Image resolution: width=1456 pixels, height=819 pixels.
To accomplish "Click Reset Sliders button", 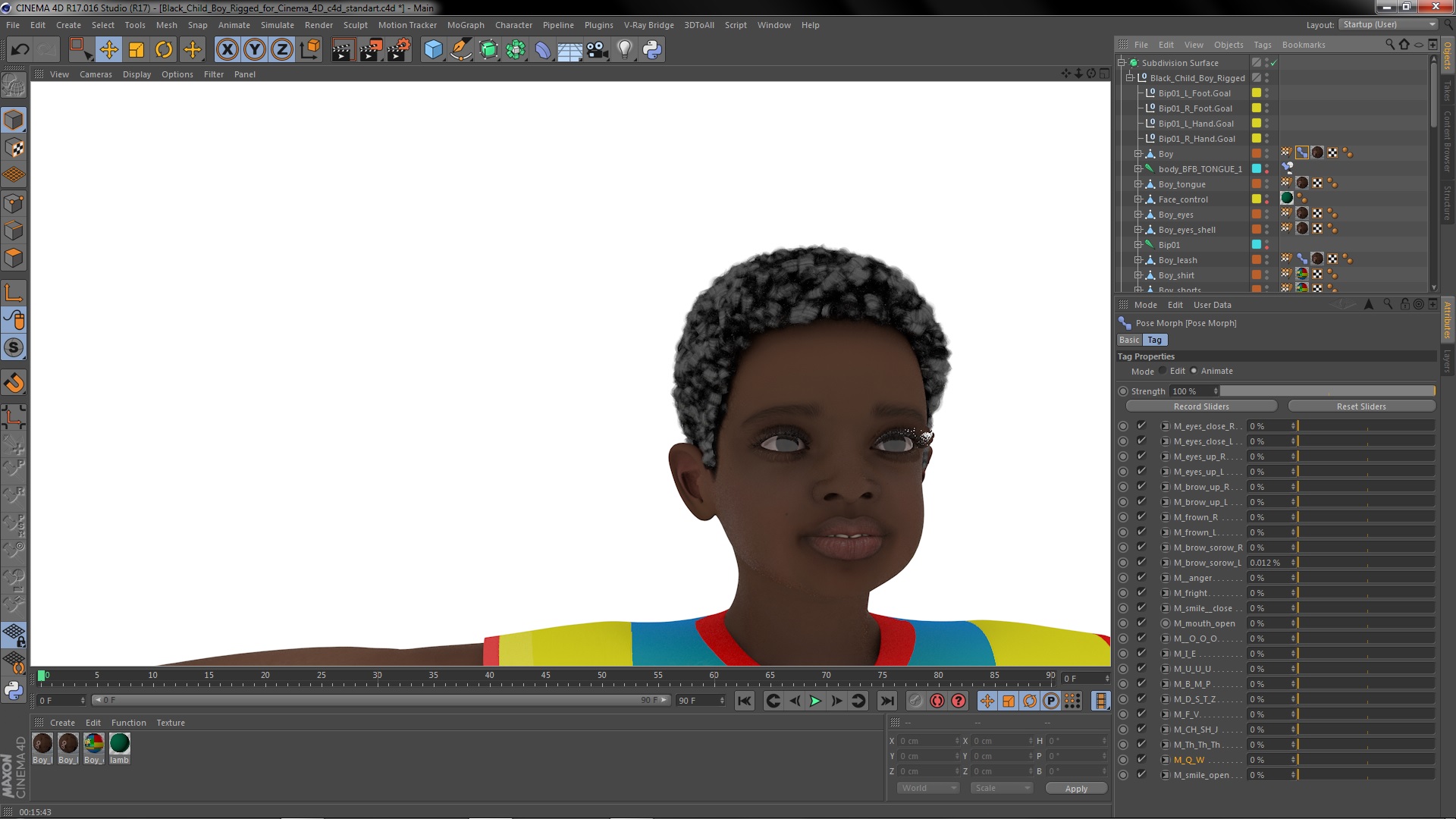I will pyautogui.click(x=1361, y=406).
